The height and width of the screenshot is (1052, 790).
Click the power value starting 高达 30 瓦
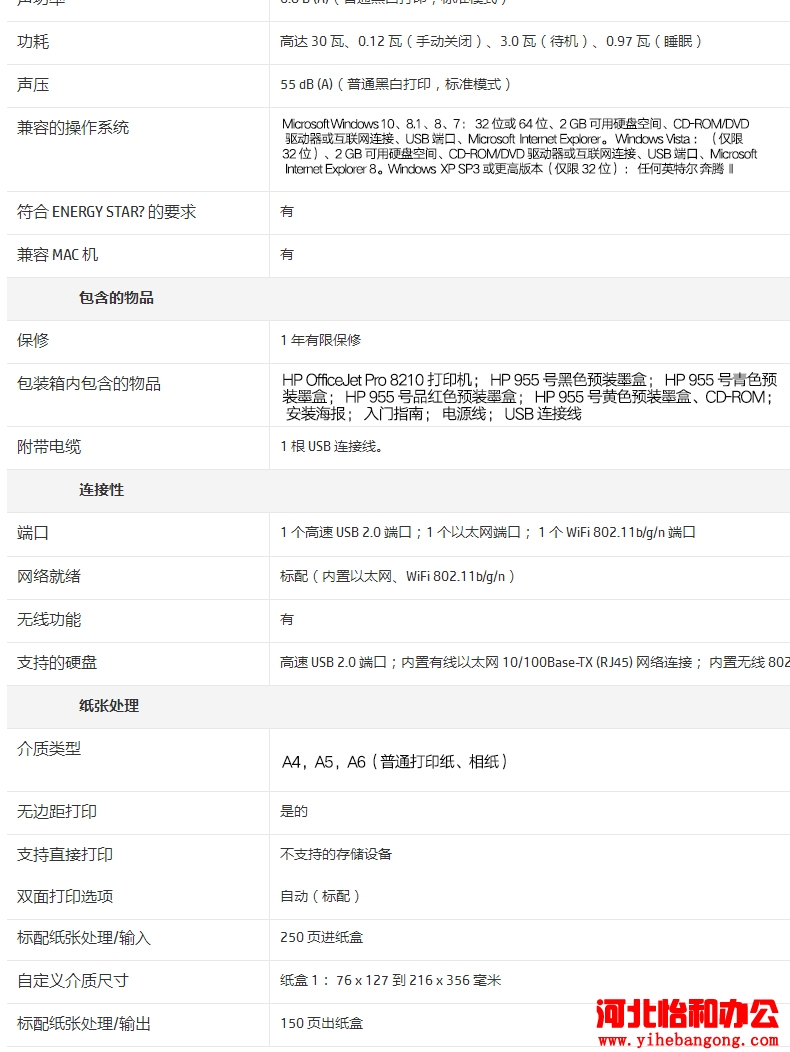click(x=491, y=42)
